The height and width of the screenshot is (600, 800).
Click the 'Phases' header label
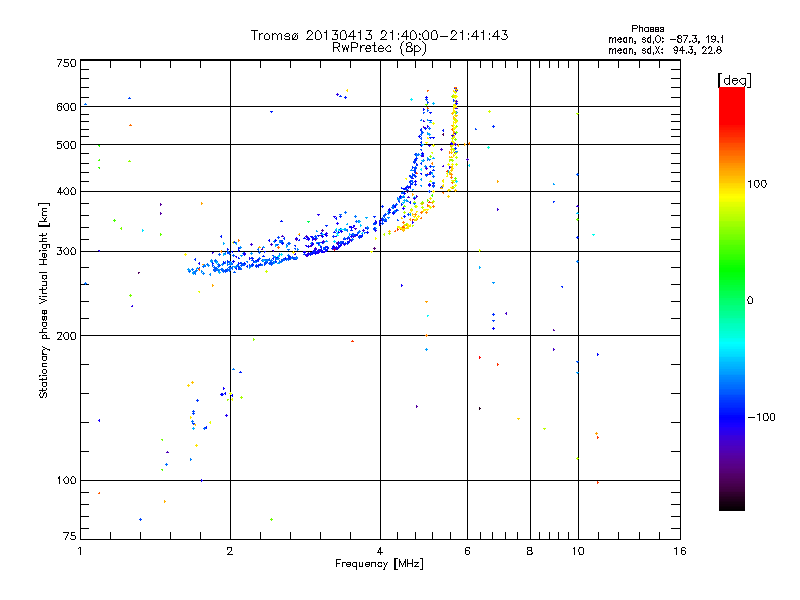tap(647, 29)
